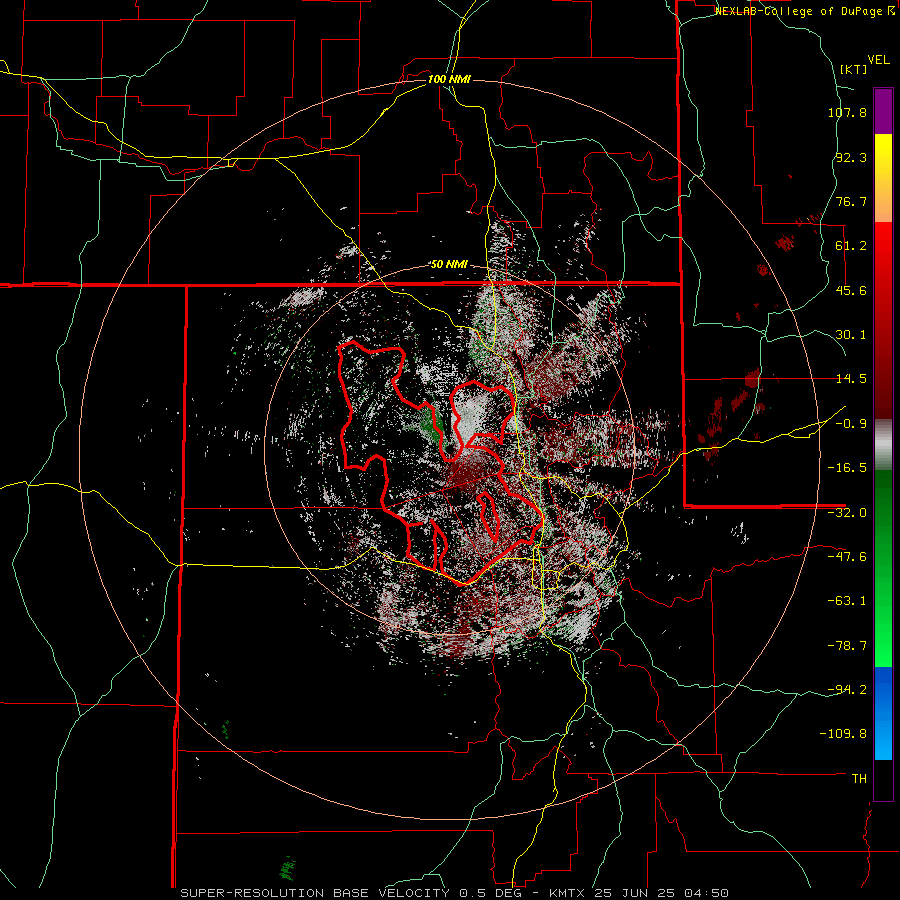
Task: Click the -94.2 scale value
Action: 847,690
